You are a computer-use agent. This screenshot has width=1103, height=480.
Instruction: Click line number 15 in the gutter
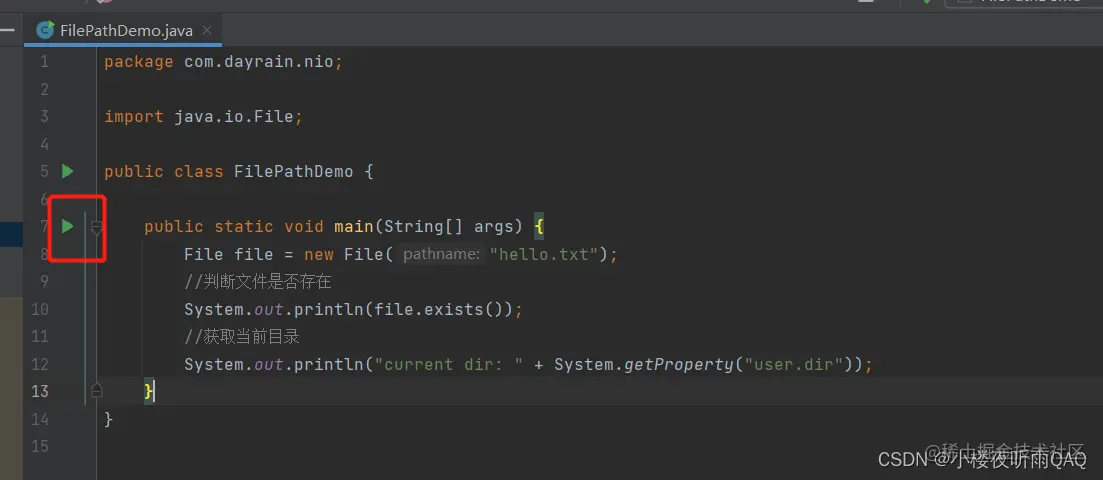tap(39, 446)
